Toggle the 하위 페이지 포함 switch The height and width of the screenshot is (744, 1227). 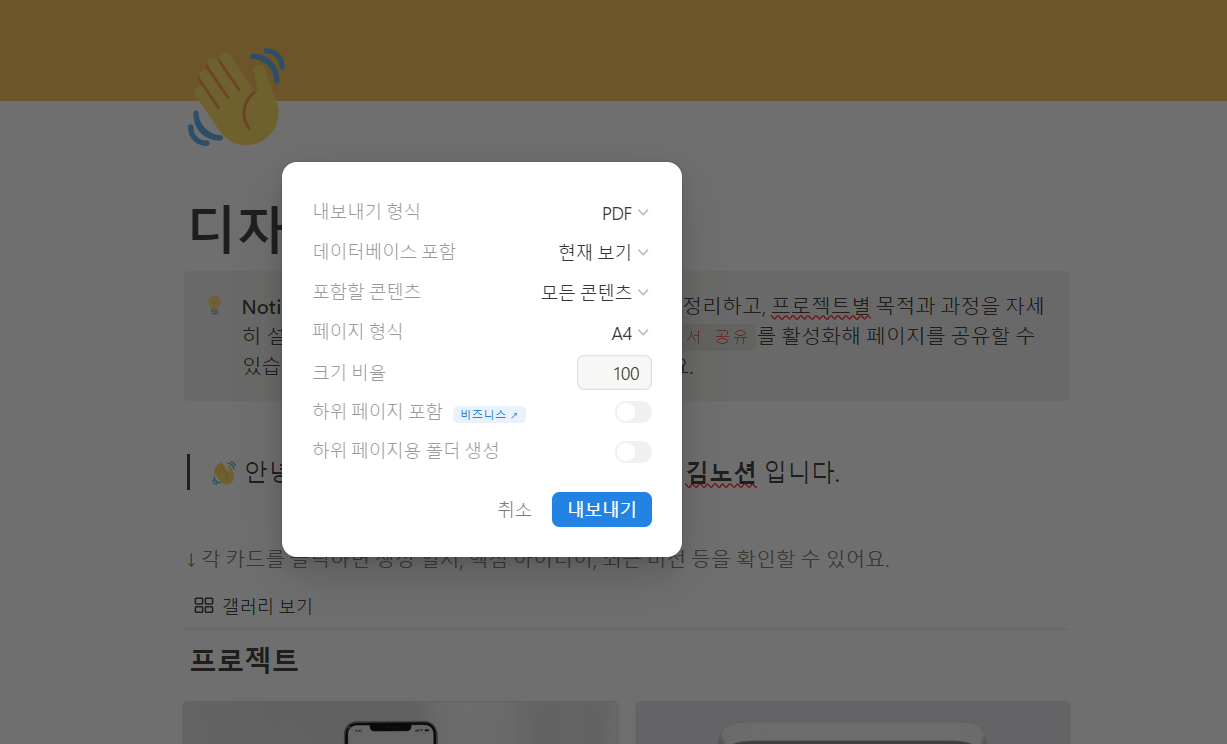[633, 412]
